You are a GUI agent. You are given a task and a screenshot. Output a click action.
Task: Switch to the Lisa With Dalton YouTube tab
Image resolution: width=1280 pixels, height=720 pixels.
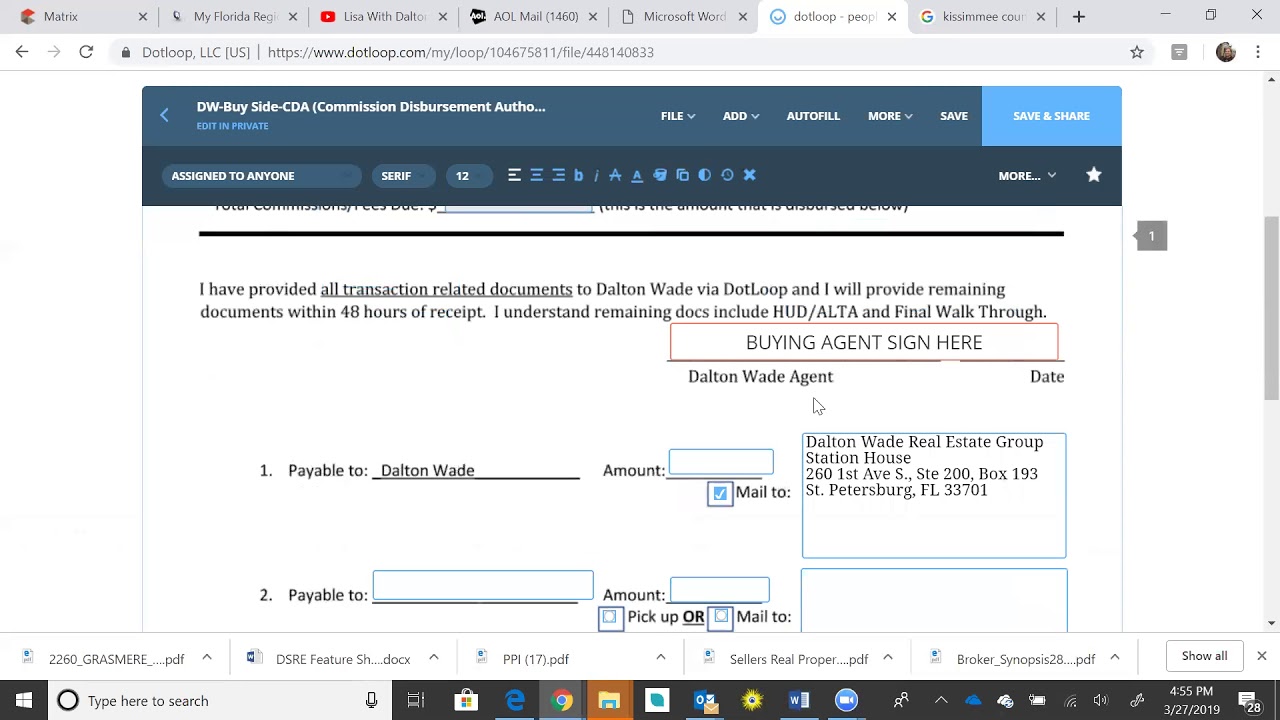(x=385, y=17)
